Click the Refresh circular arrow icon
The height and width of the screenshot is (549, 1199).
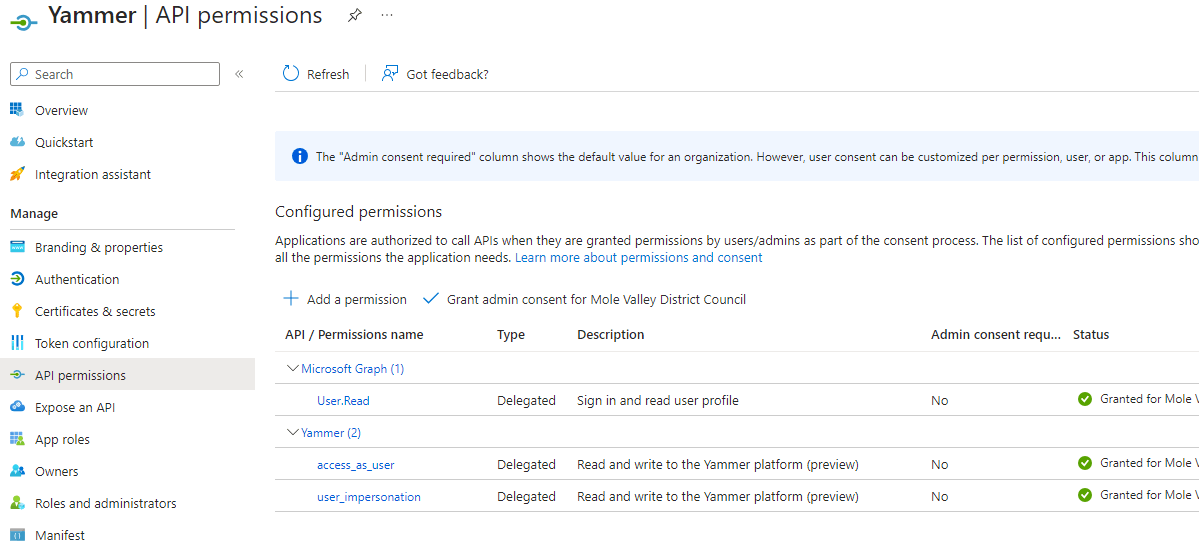291,73
